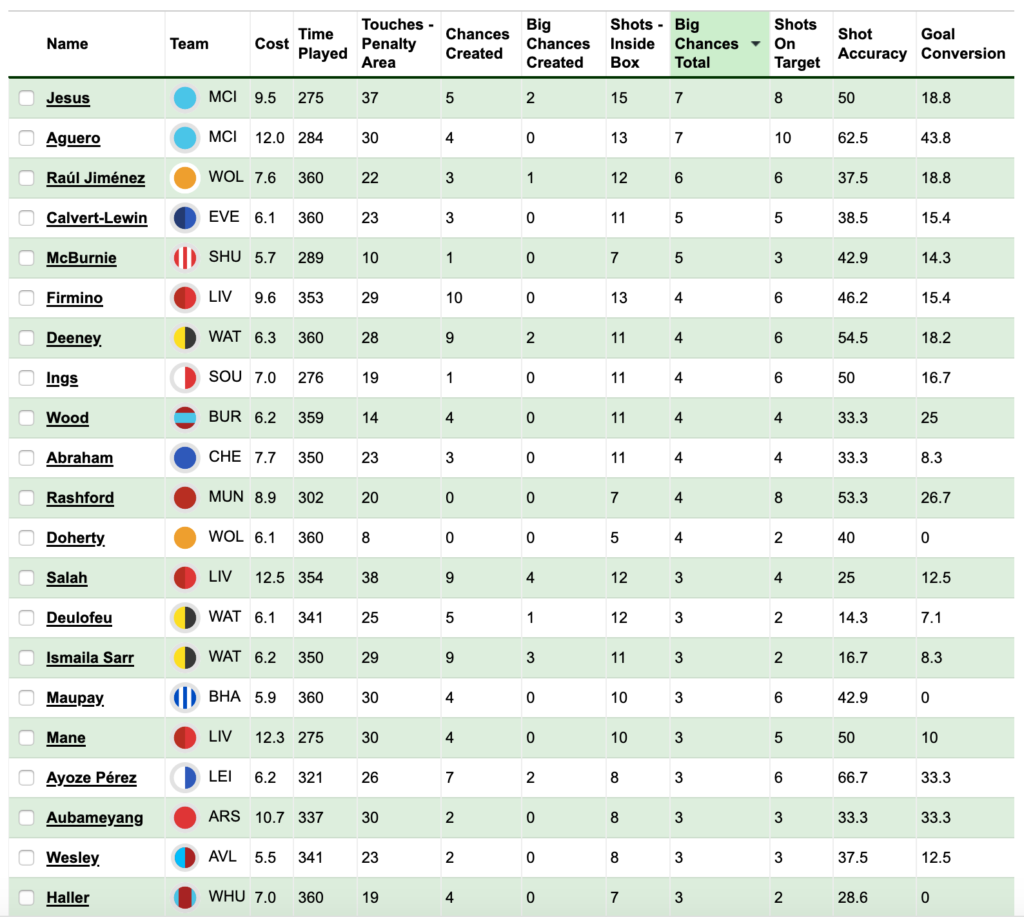Click the striped SHU badge beside McBurnie

pyautogui.click(x=185, y=258)
